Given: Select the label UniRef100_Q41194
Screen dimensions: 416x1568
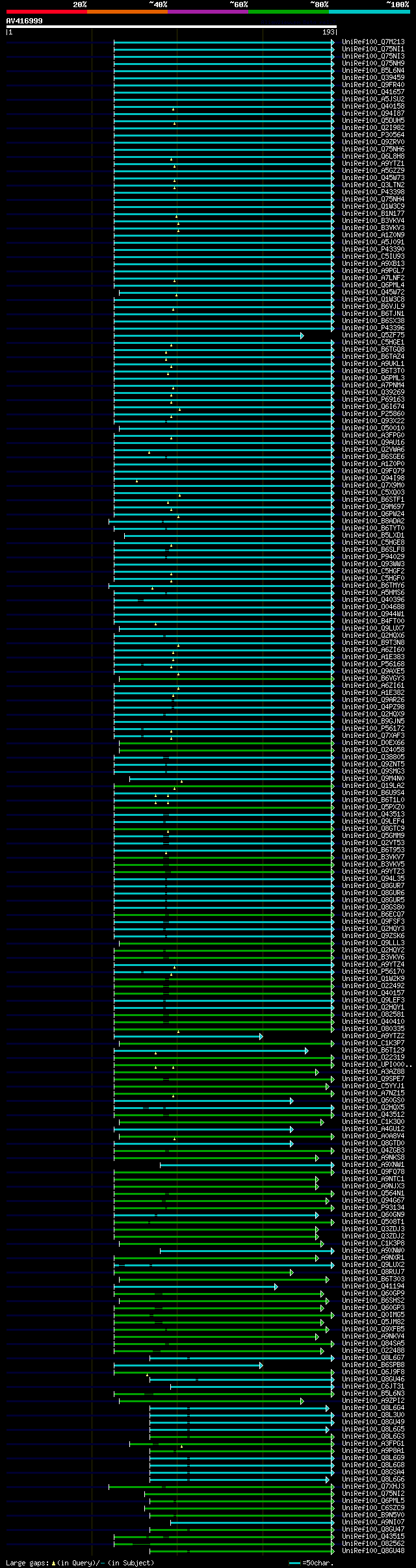Looking at the screenshot, I should point(373,1287).
